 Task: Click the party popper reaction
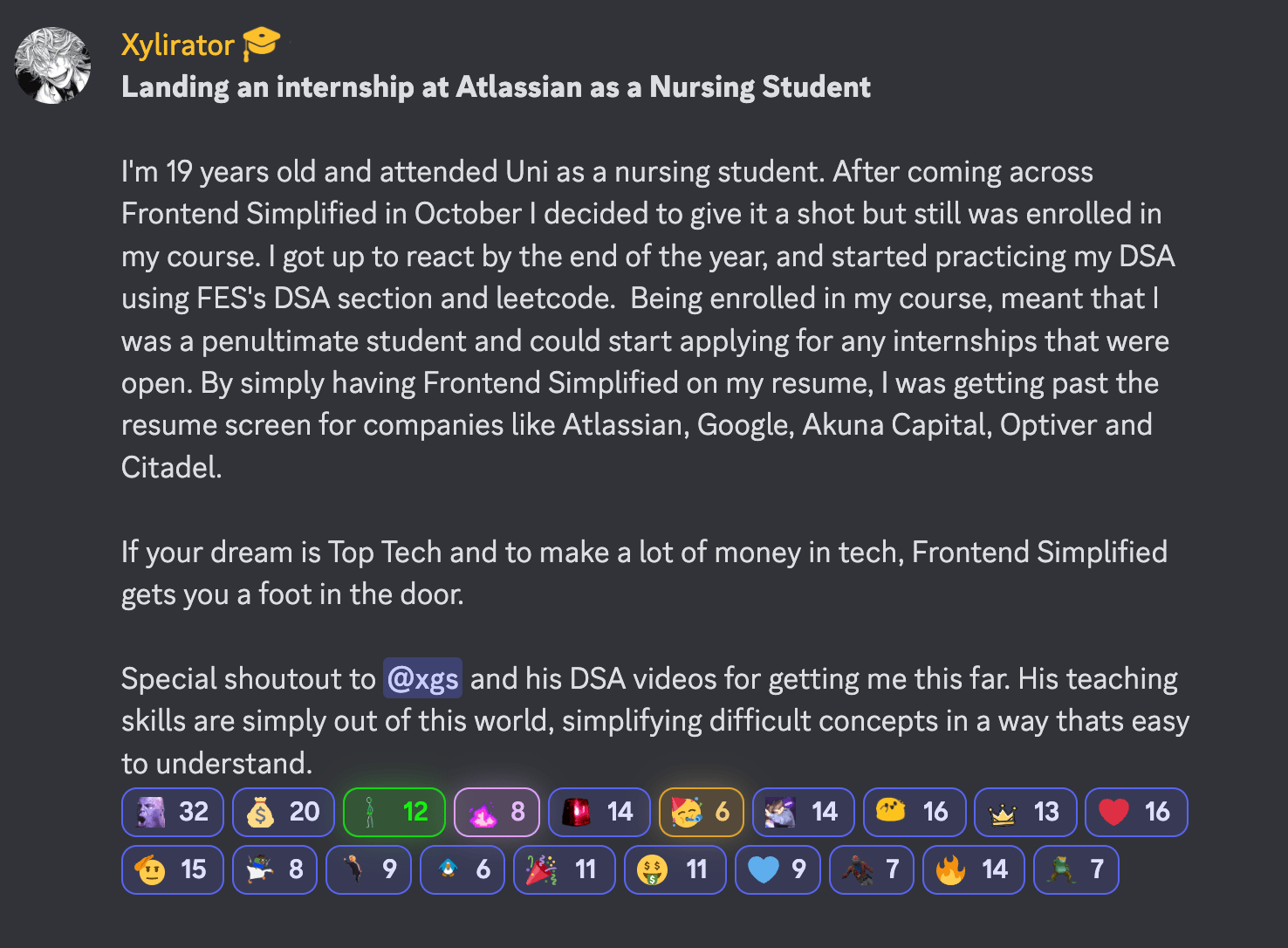(x=564, y=869)
